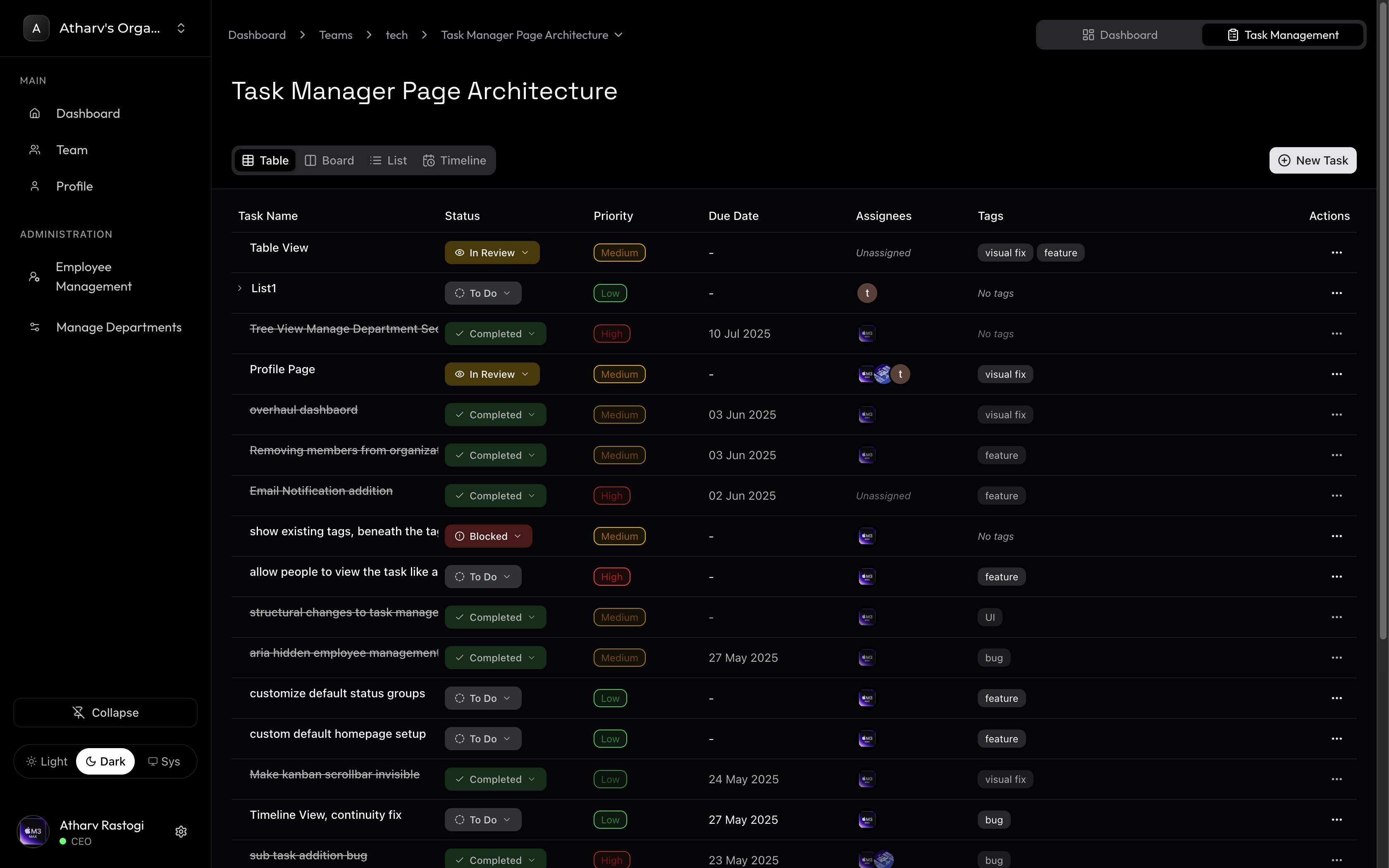Click the High priority badge on Email Notification
Image resolution: width=1389 pixels, height=868 pixels.
[x=611, y=496]
